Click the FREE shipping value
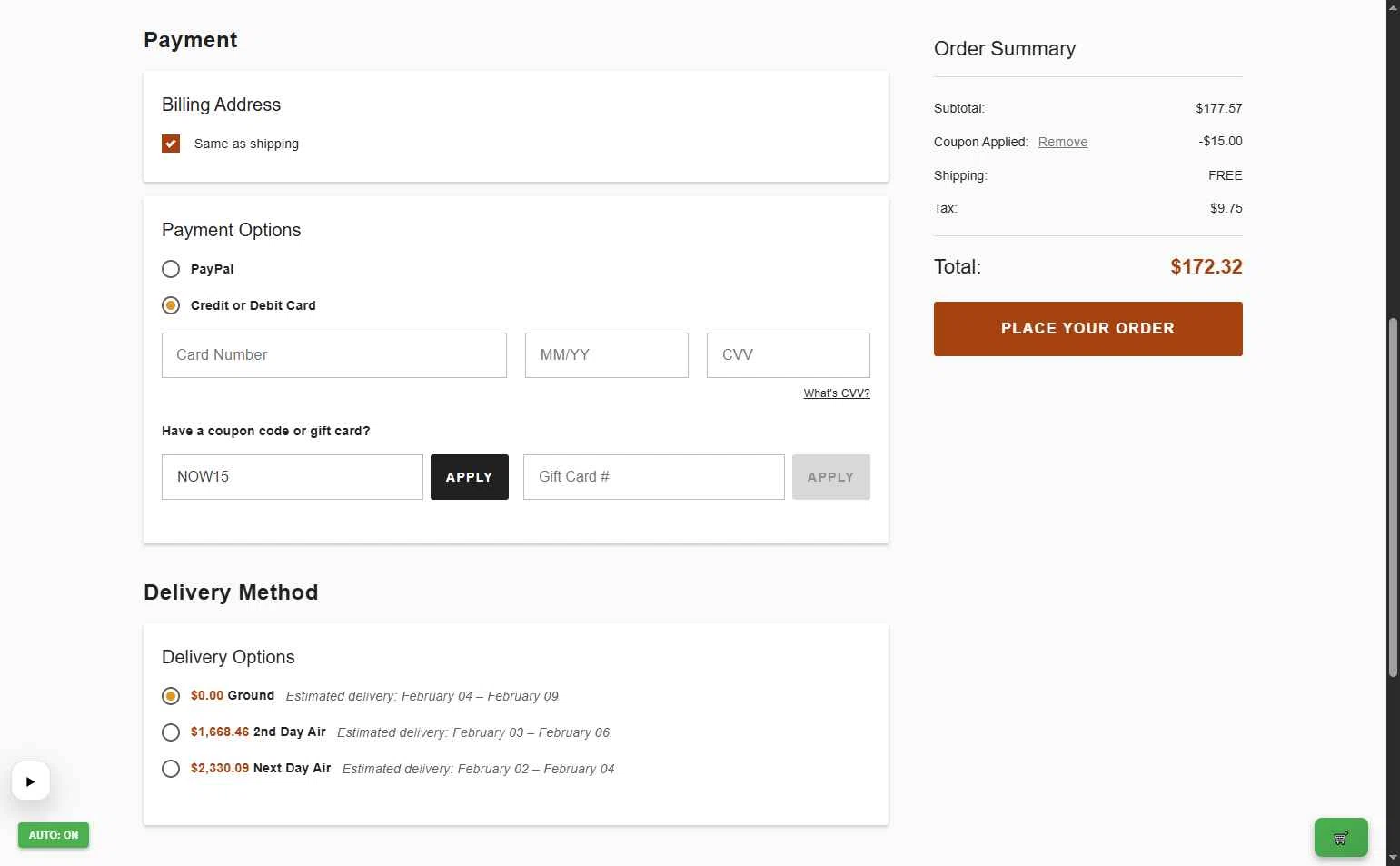The image size is (1400, 866). coord(1226,175)
